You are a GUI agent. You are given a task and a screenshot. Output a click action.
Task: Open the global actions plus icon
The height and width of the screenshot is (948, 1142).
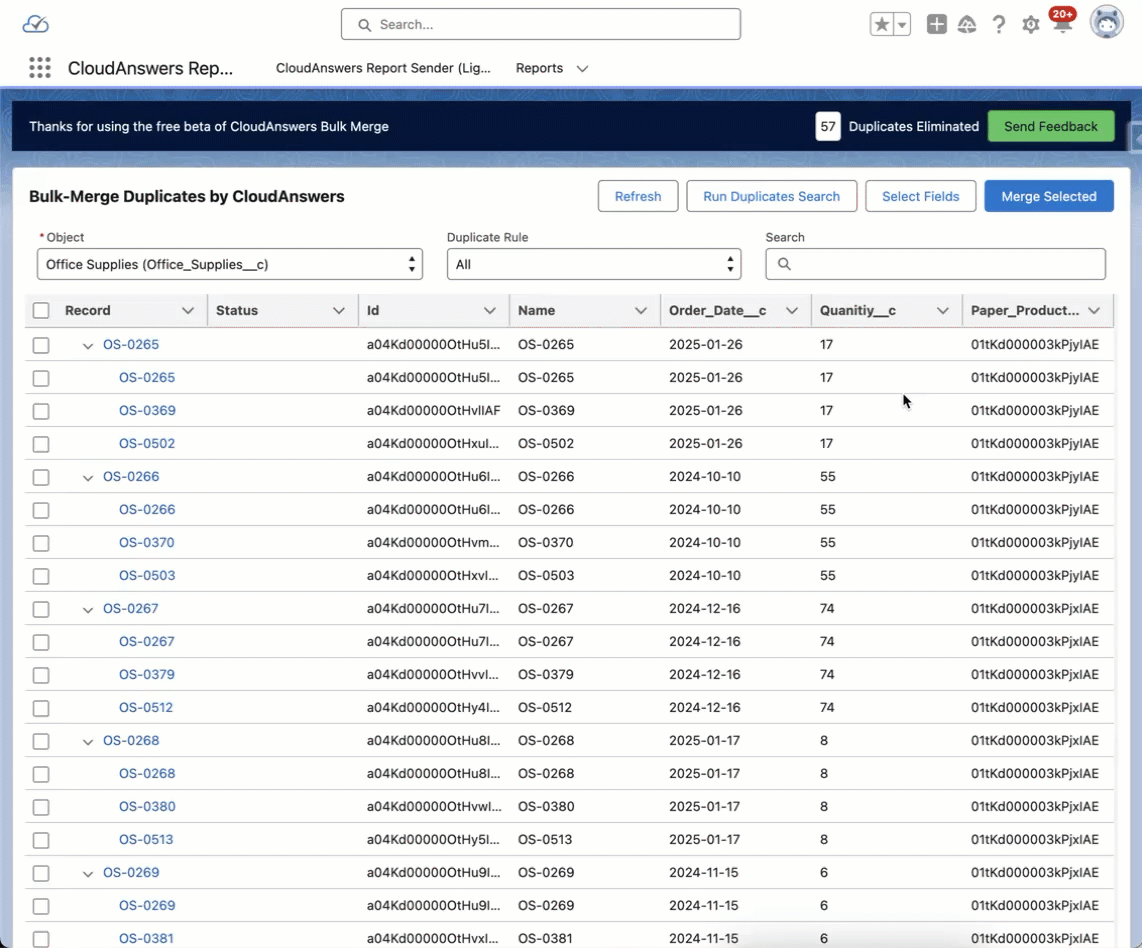[x=936, y=25]
